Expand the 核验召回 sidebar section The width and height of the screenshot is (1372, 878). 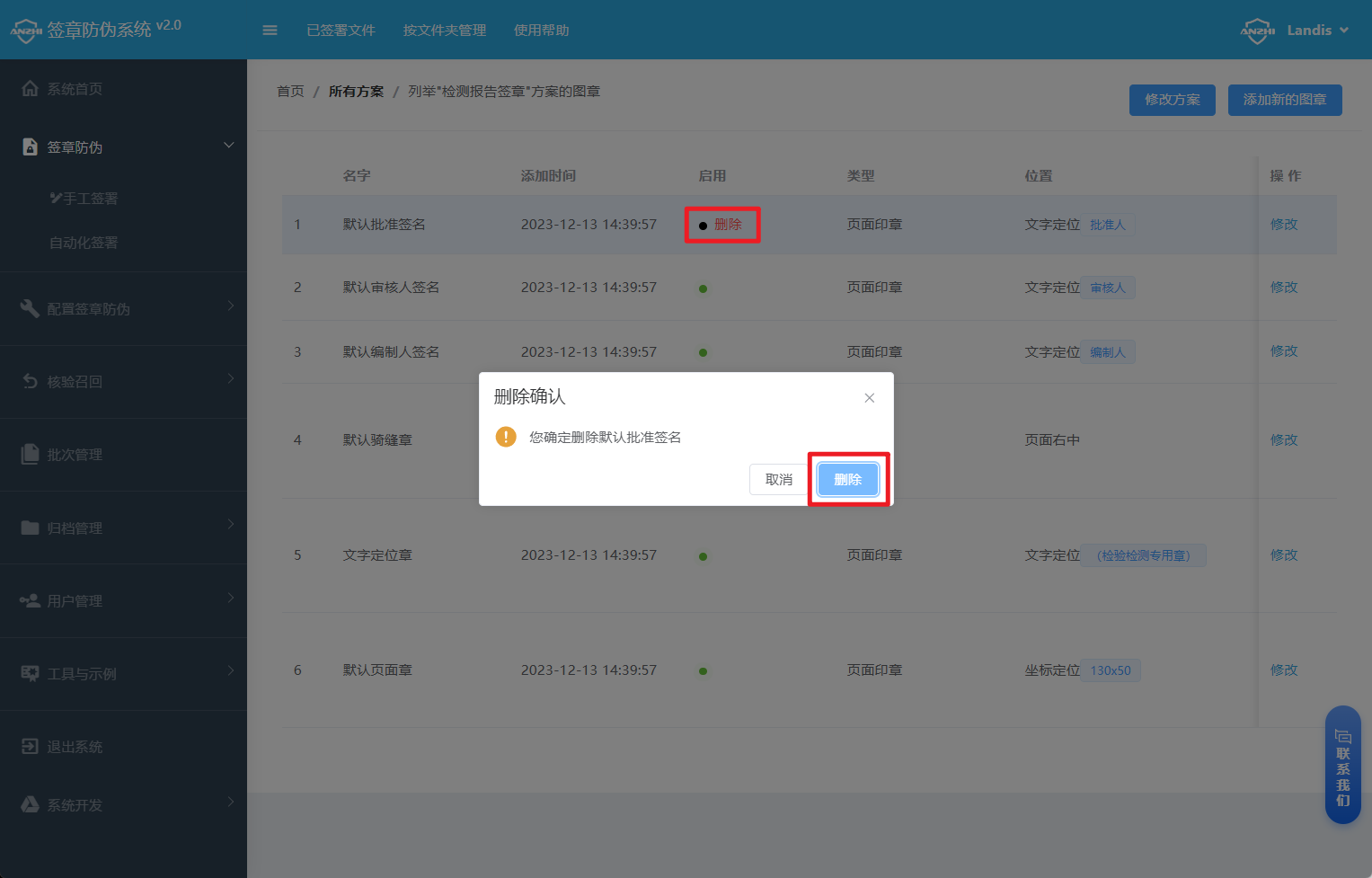(229, 381)
